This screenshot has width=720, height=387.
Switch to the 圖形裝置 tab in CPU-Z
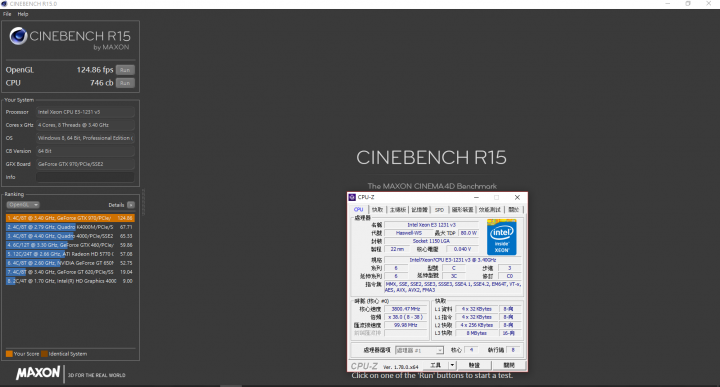[462, 209]
